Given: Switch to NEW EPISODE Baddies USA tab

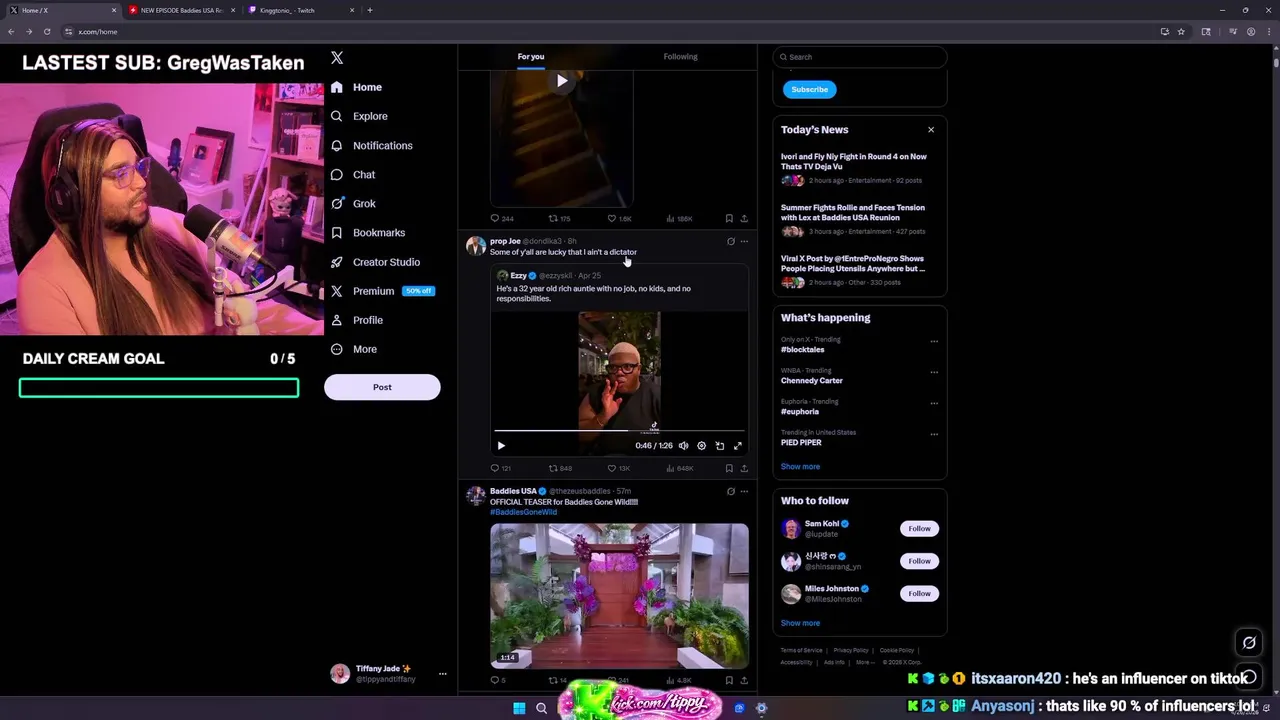Looking at the screenshot, I should [180, 10].
